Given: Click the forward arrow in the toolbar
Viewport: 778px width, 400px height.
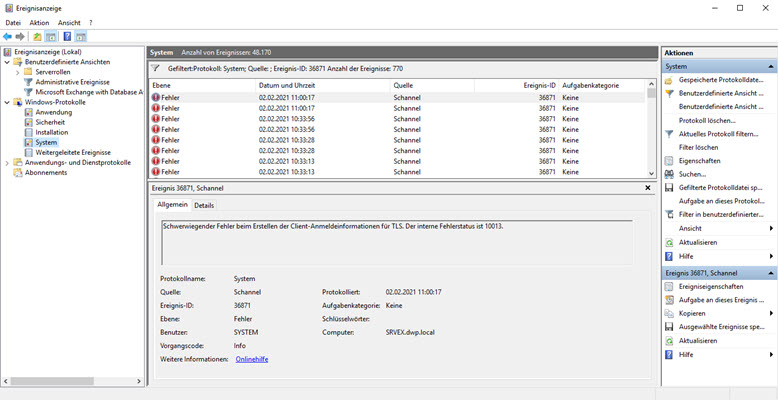Looking at the screenshot, I should click(x=20, y=36).
